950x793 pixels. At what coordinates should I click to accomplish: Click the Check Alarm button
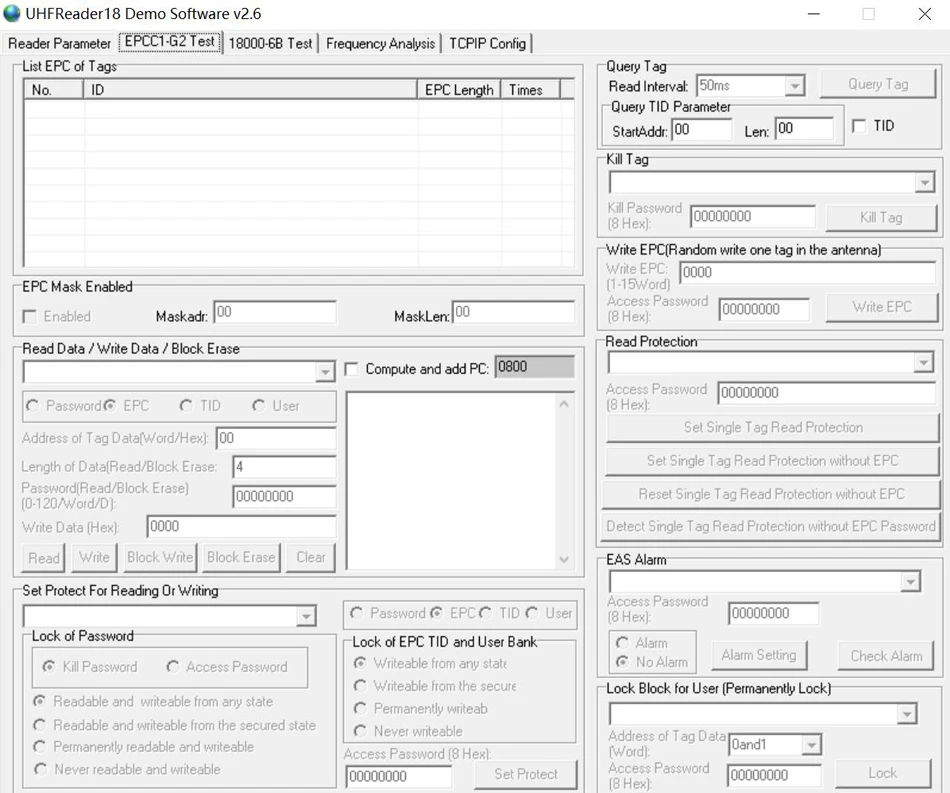click(x=886, y=656)
